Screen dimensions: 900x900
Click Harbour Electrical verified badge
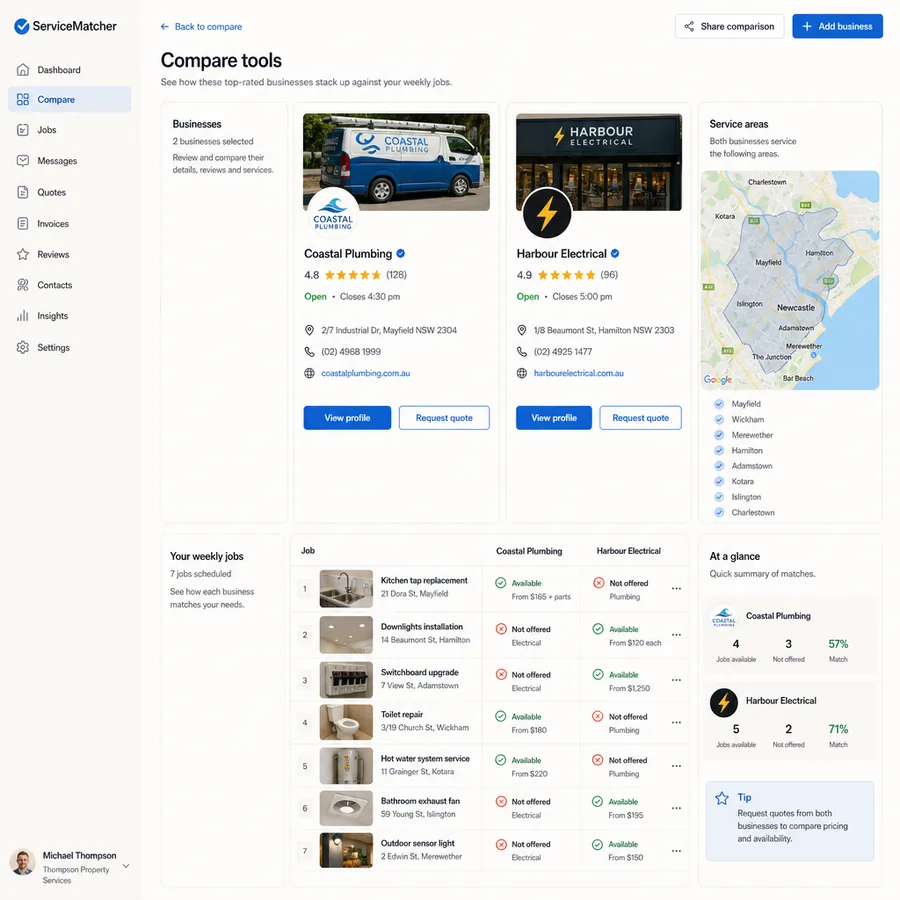pyautogui.click(x=615, y=253)
